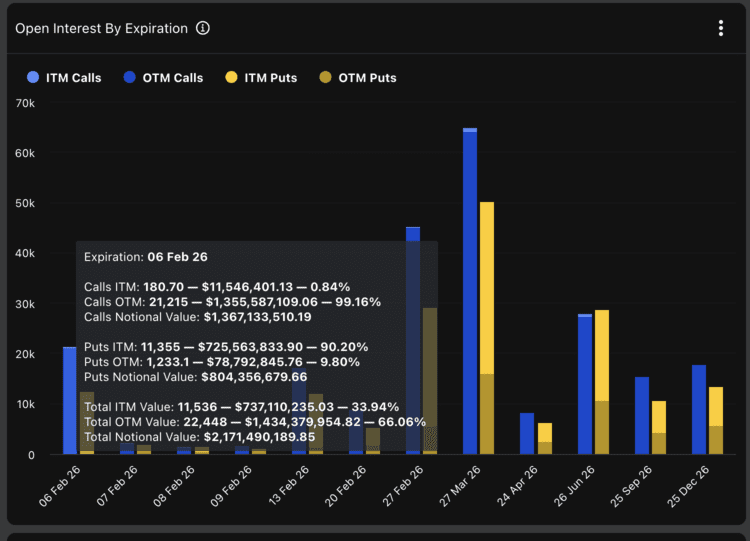Click the Open Interest By Expiration title
750x541 pixels.
(x=101, y=28)
